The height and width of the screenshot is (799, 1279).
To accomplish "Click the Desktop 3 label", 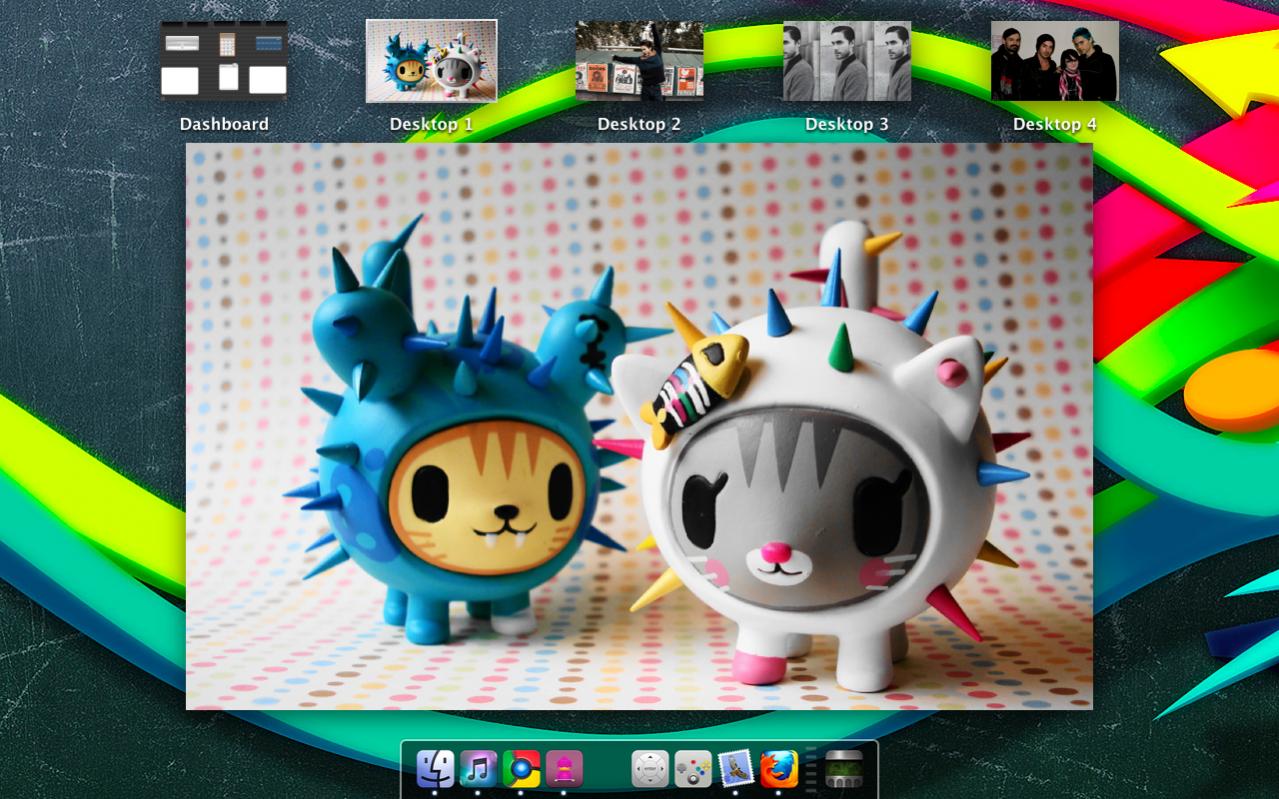I will click(847, 124).
